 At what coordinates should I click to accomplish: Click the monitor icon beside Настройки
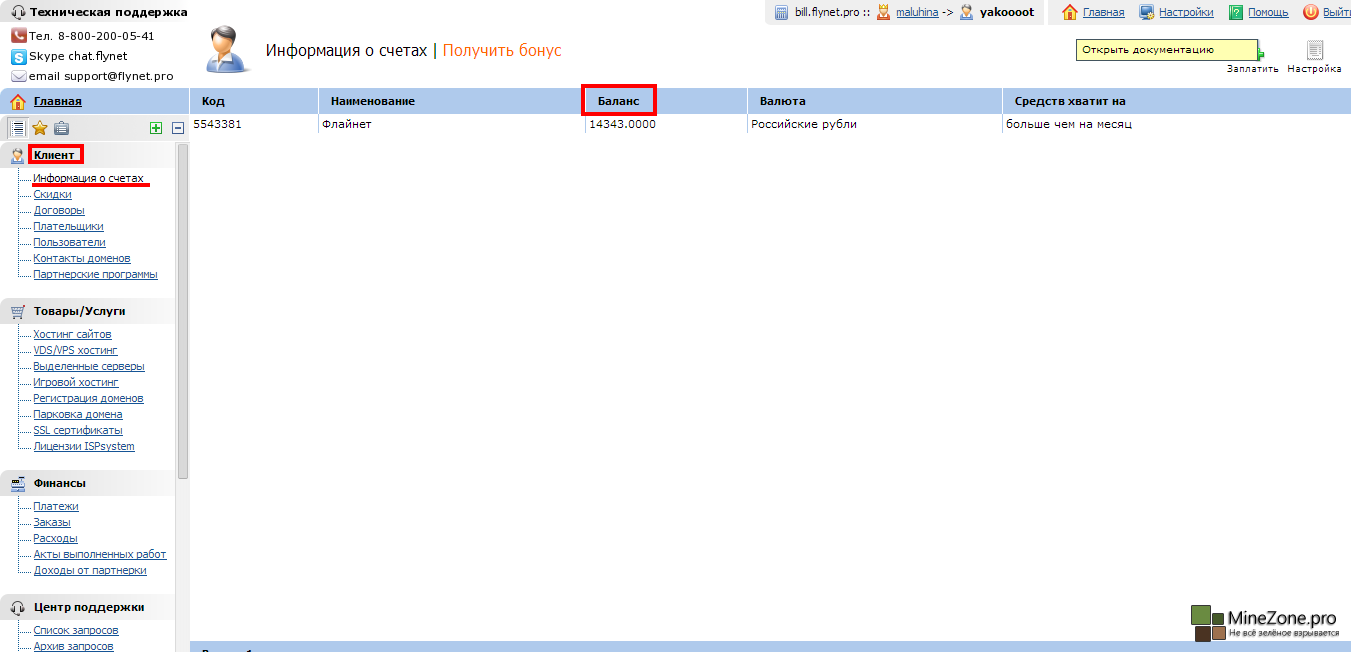(x=1147, y=12)
